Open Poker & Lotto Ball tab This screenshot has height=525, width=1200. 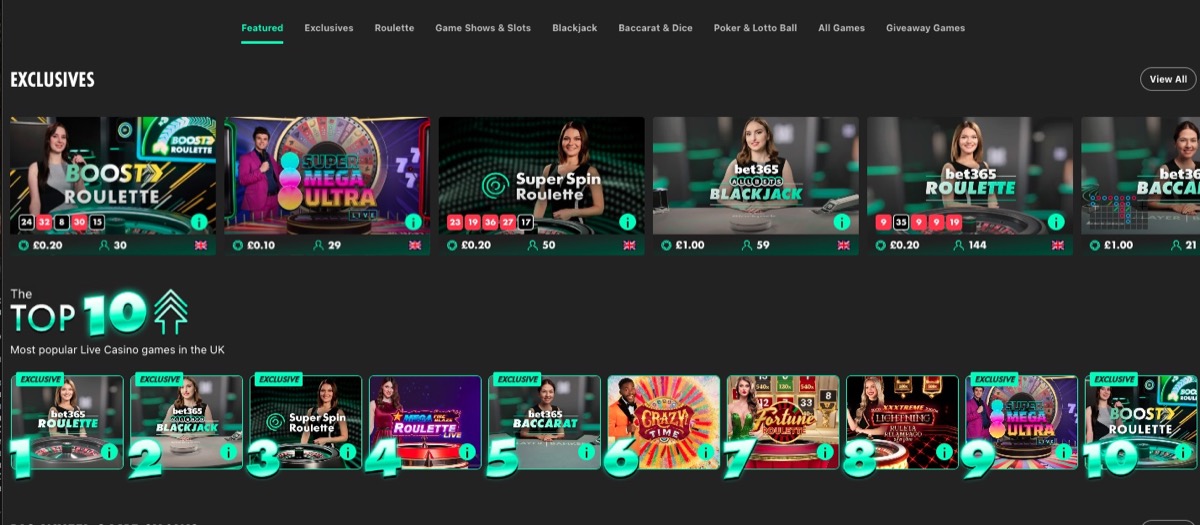point(755,28)
